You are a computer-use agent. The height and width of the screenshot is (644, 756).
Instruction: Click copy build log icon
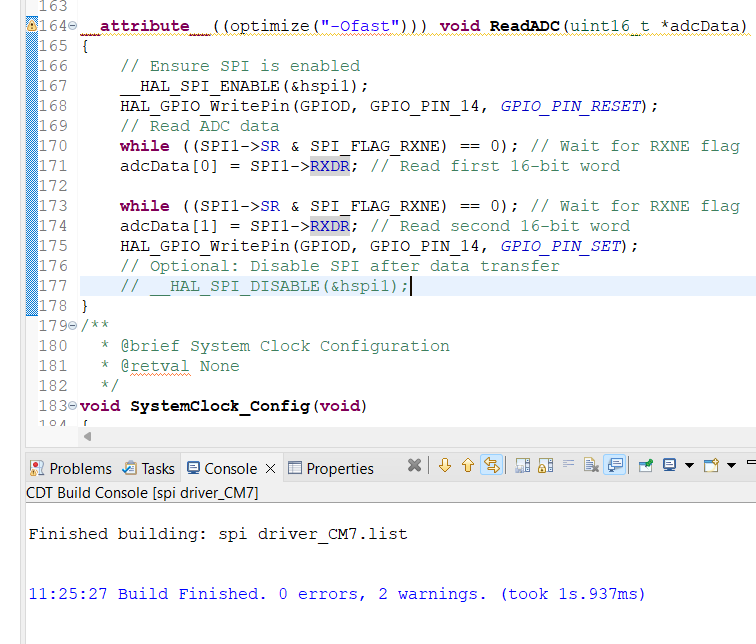[522, 466]
